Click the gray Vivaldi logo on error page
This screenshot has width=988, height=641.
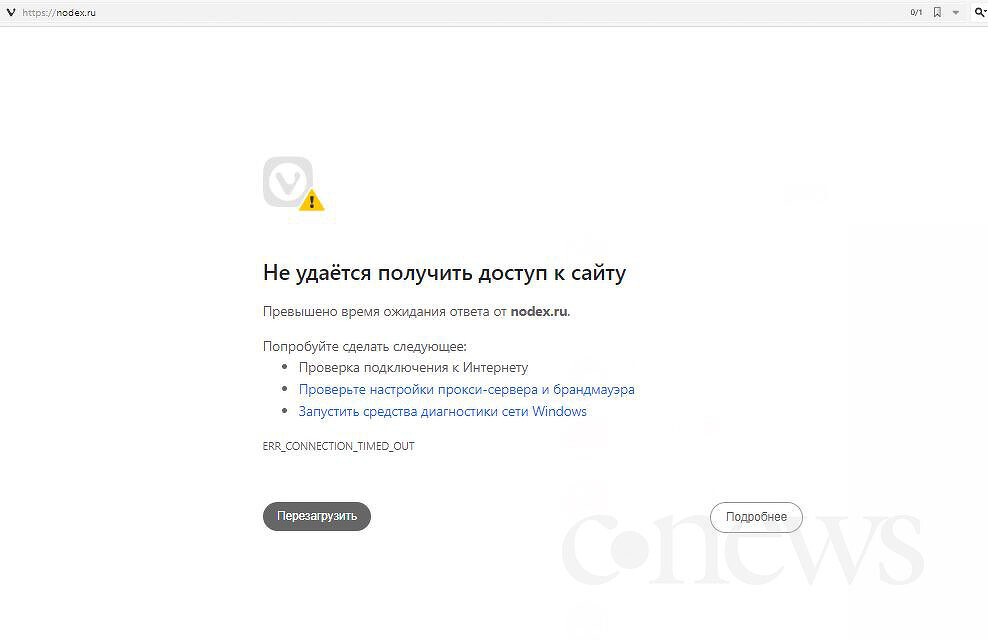(x=287, y=182)
